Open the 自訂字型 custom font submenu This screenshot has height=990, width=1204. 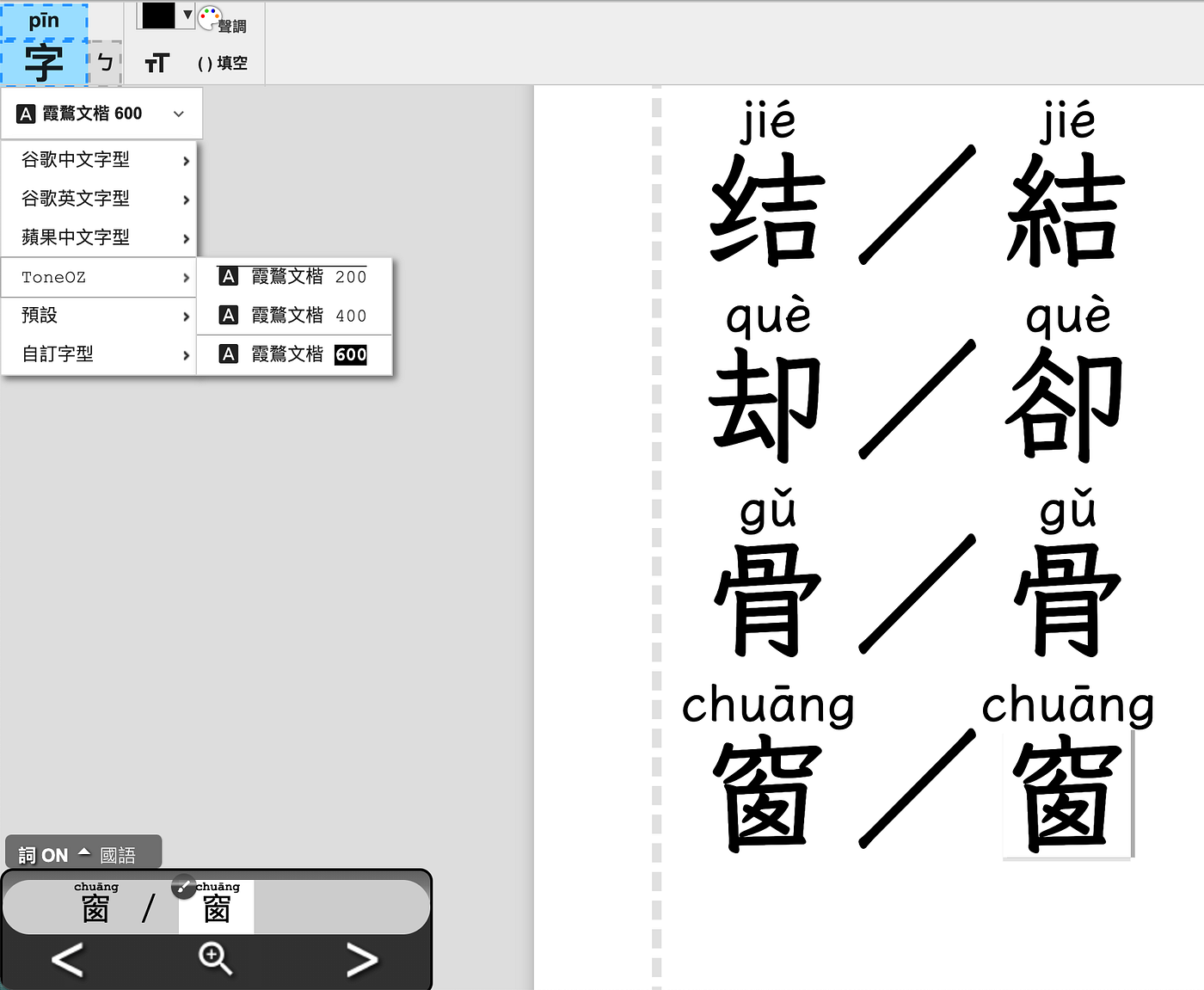pos(100,354)
